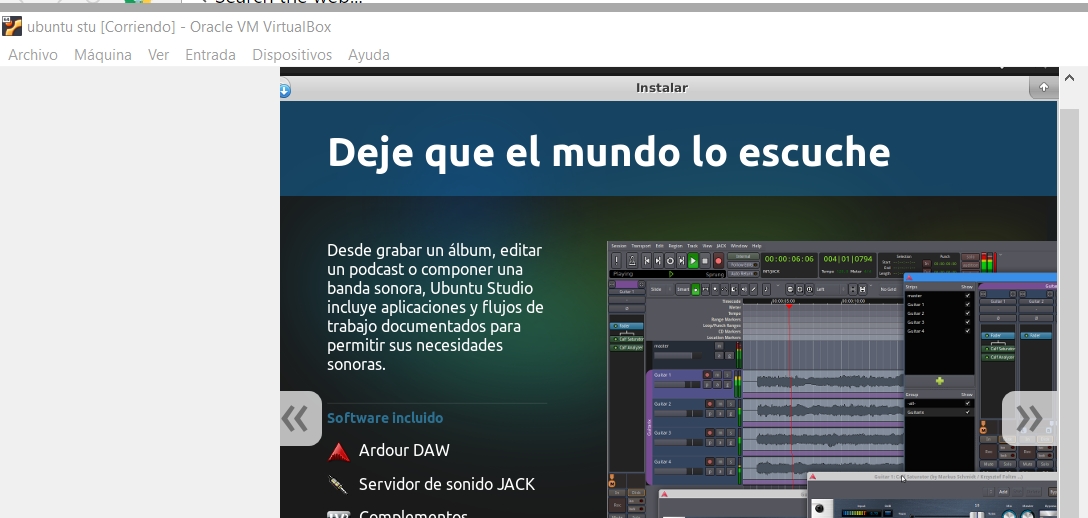Viewport: 1088px width, 518px height.
Task: Advance to the next installer slide
Action: [x=1029, y=418]
